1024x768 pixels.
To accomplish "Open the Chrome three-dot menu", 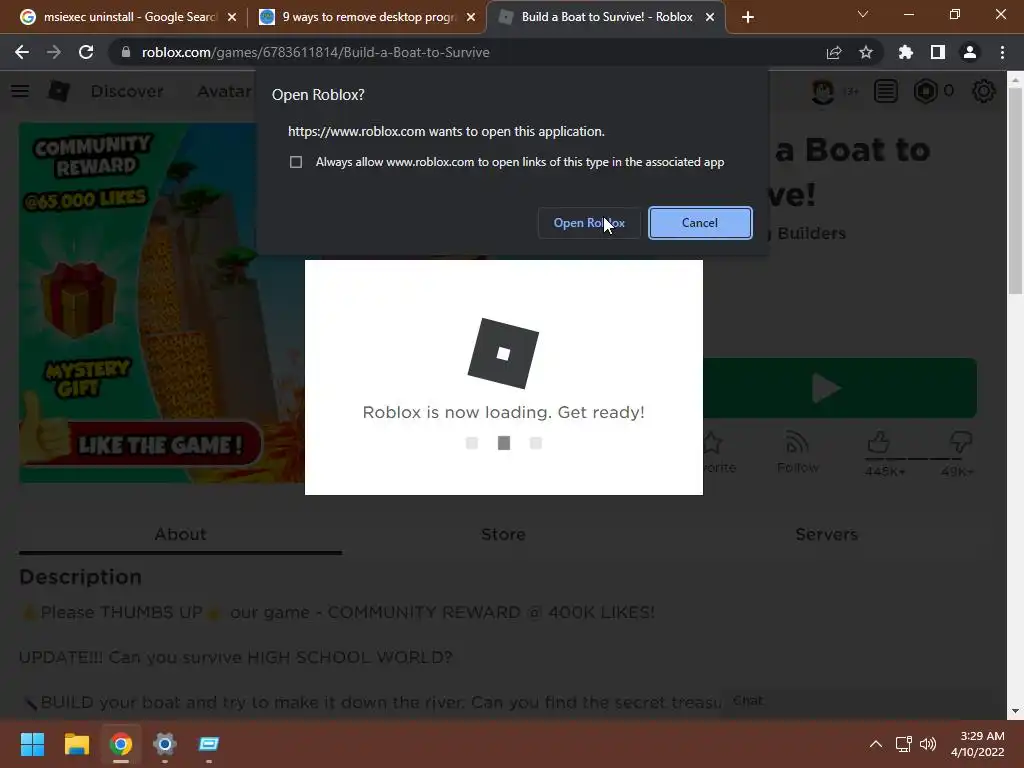I will pyautogui.click(x=1002, y=52).
